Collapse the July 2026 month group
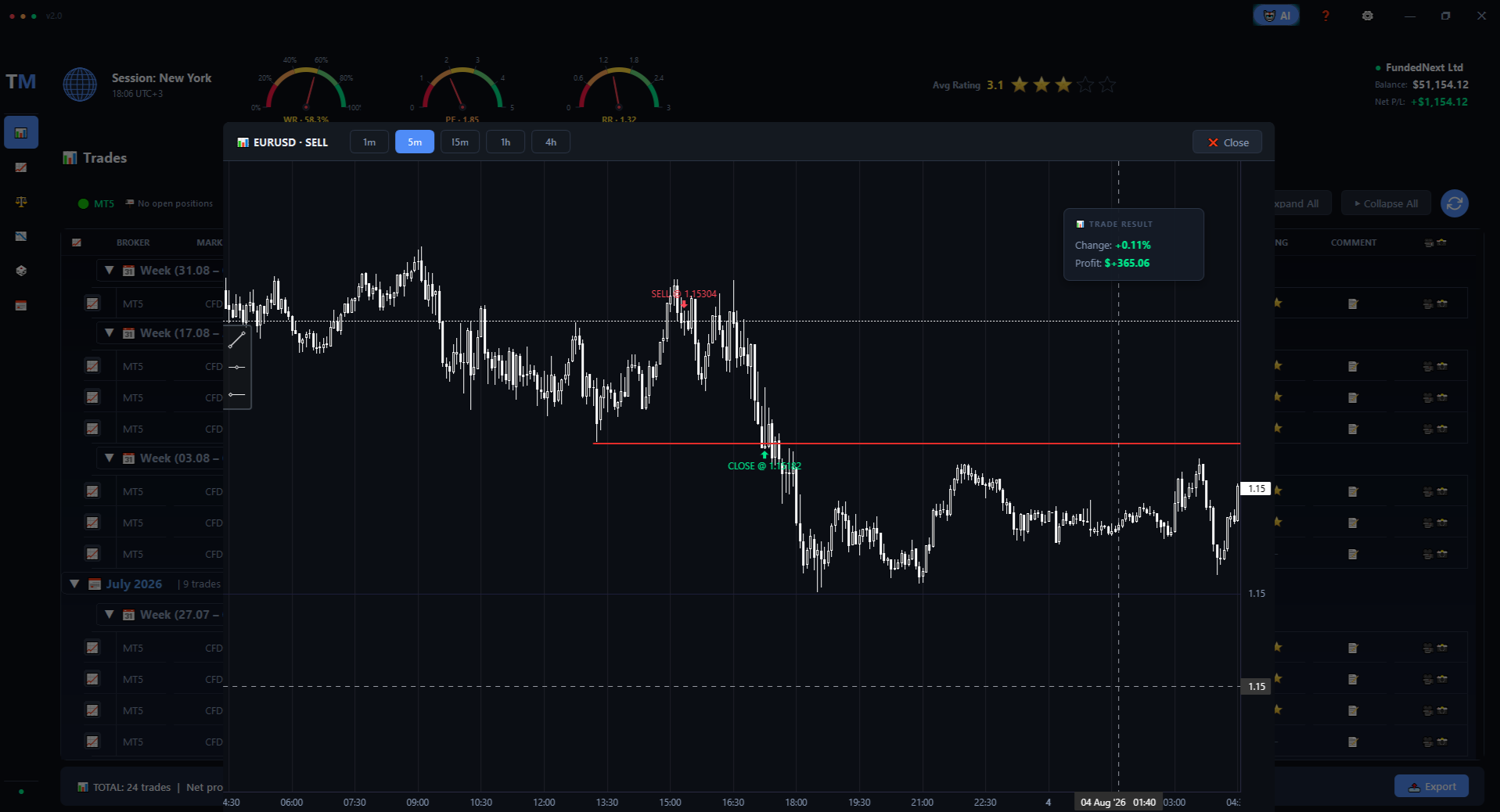The width and height of the screenshot is (1500, 812). 74,584
